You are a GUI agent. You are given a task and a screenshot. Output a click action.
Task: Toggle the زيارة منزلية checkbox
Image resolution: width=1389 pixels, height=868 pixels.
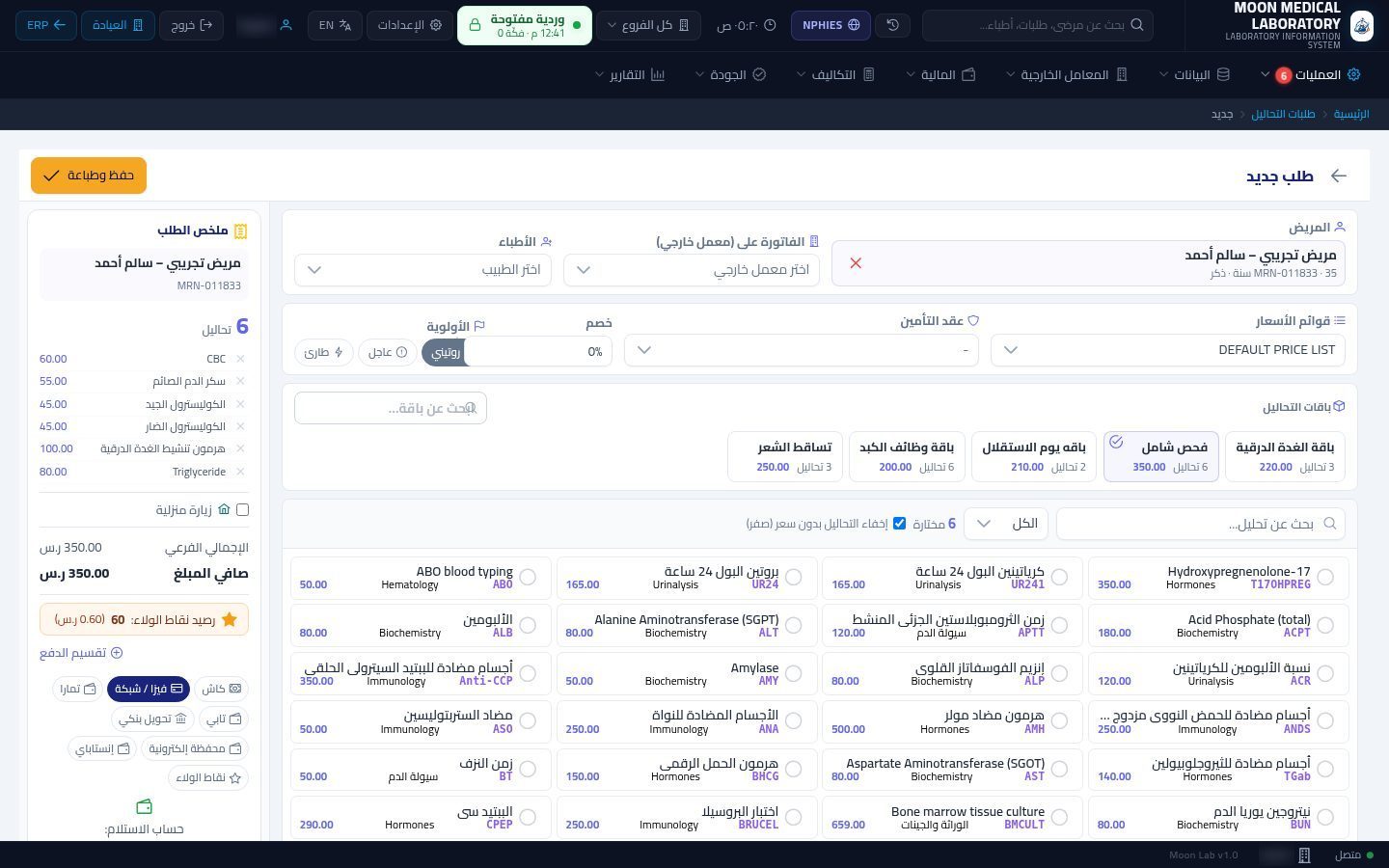point(242,509)
